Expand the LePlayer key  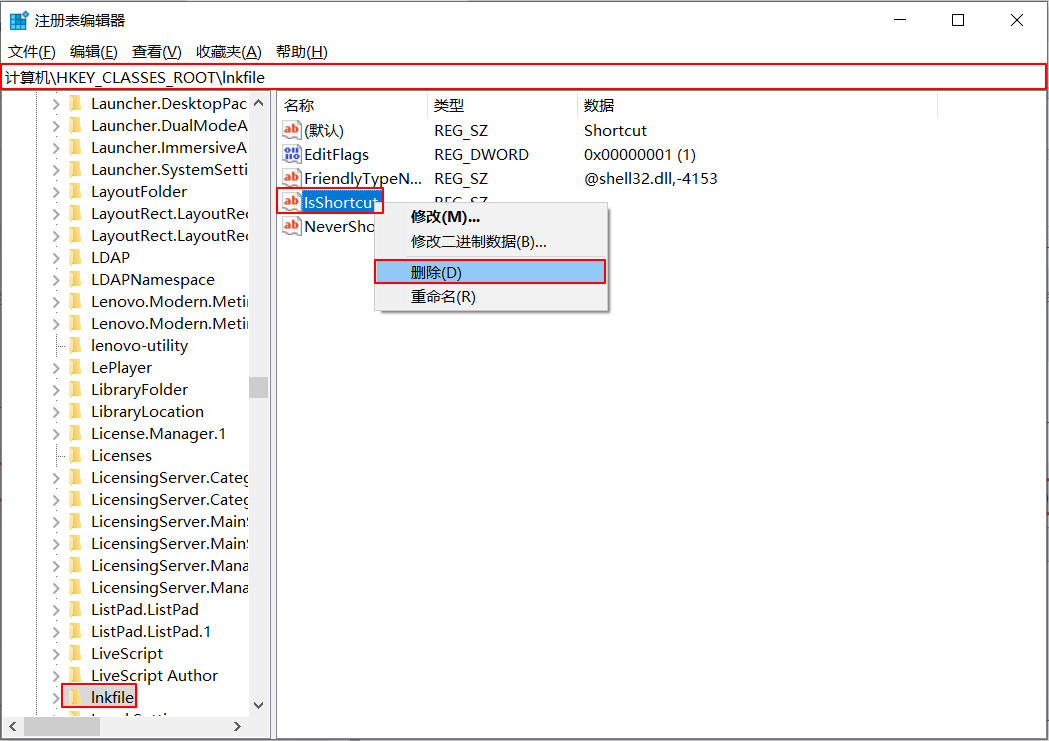[x=56, y=367]
